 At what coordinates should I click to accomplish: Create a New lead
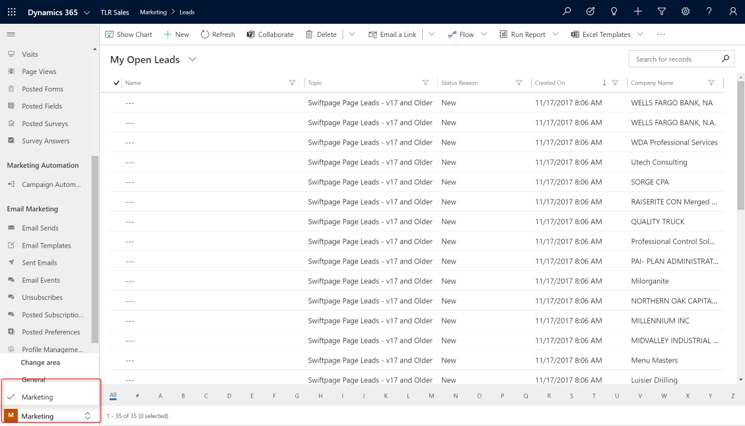click(176, 34)
